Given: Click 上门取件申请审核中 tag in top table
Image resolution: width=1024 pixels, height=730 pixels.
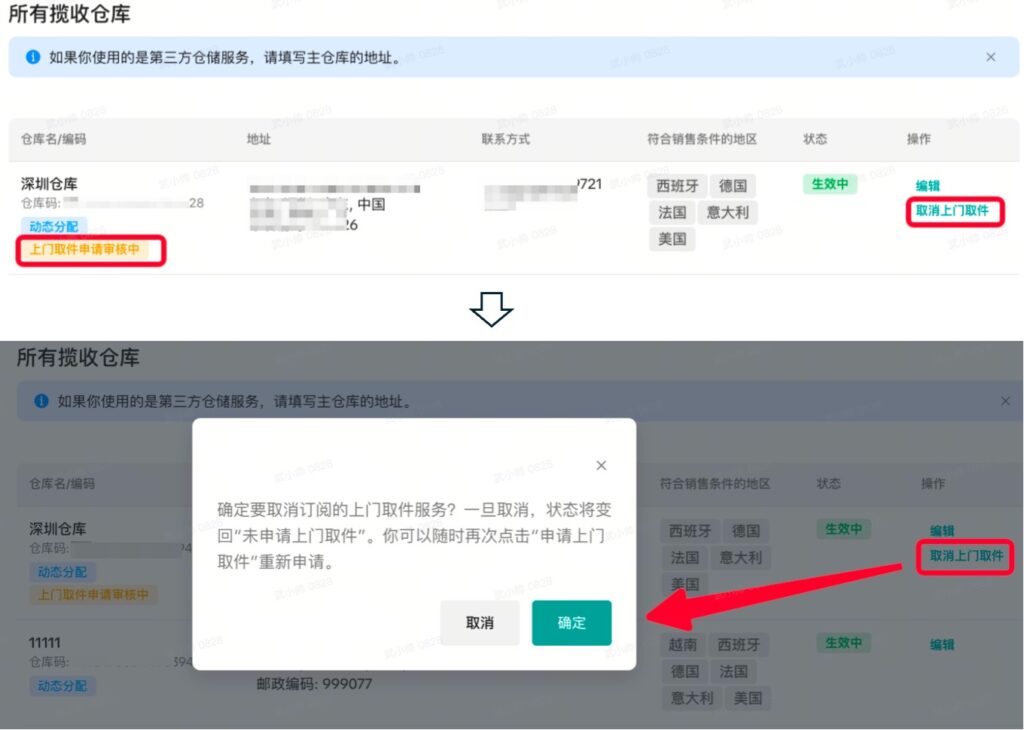Looking at the screenshot, I should click(x=84, y=249).
